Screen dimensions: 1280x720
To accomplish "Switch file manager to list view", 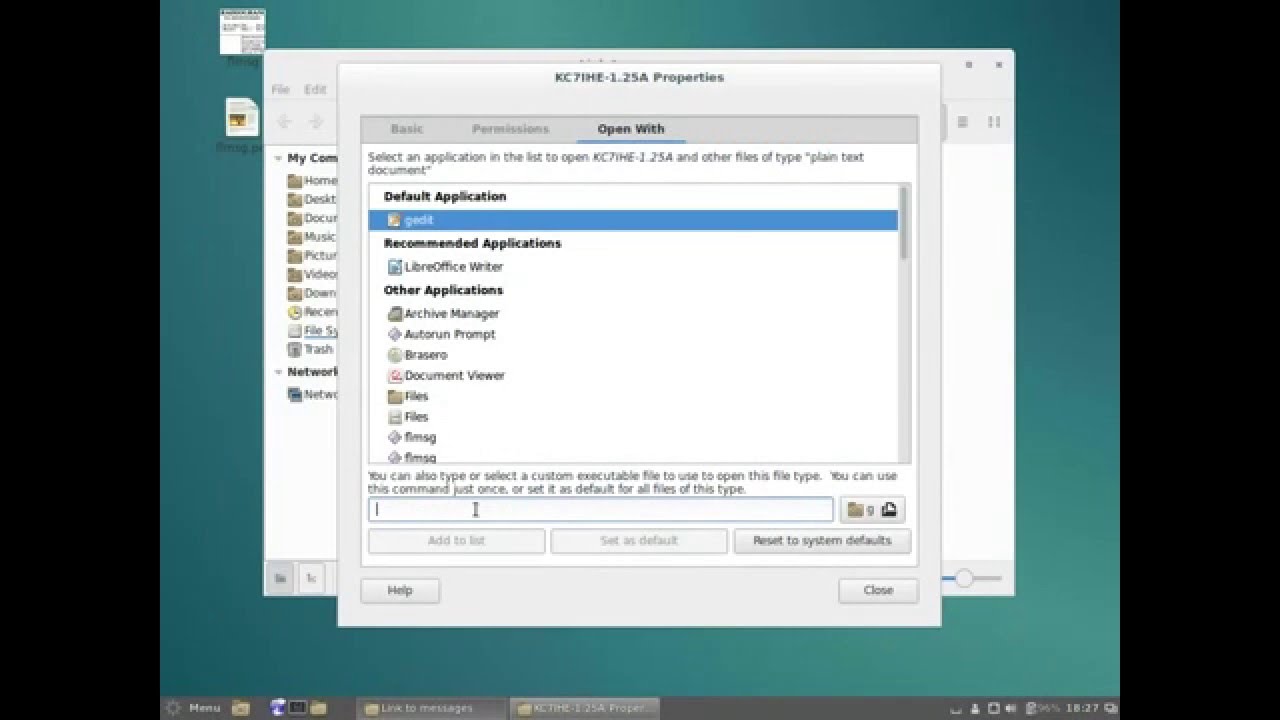I will pyautogui.click(x=962, y=122).
